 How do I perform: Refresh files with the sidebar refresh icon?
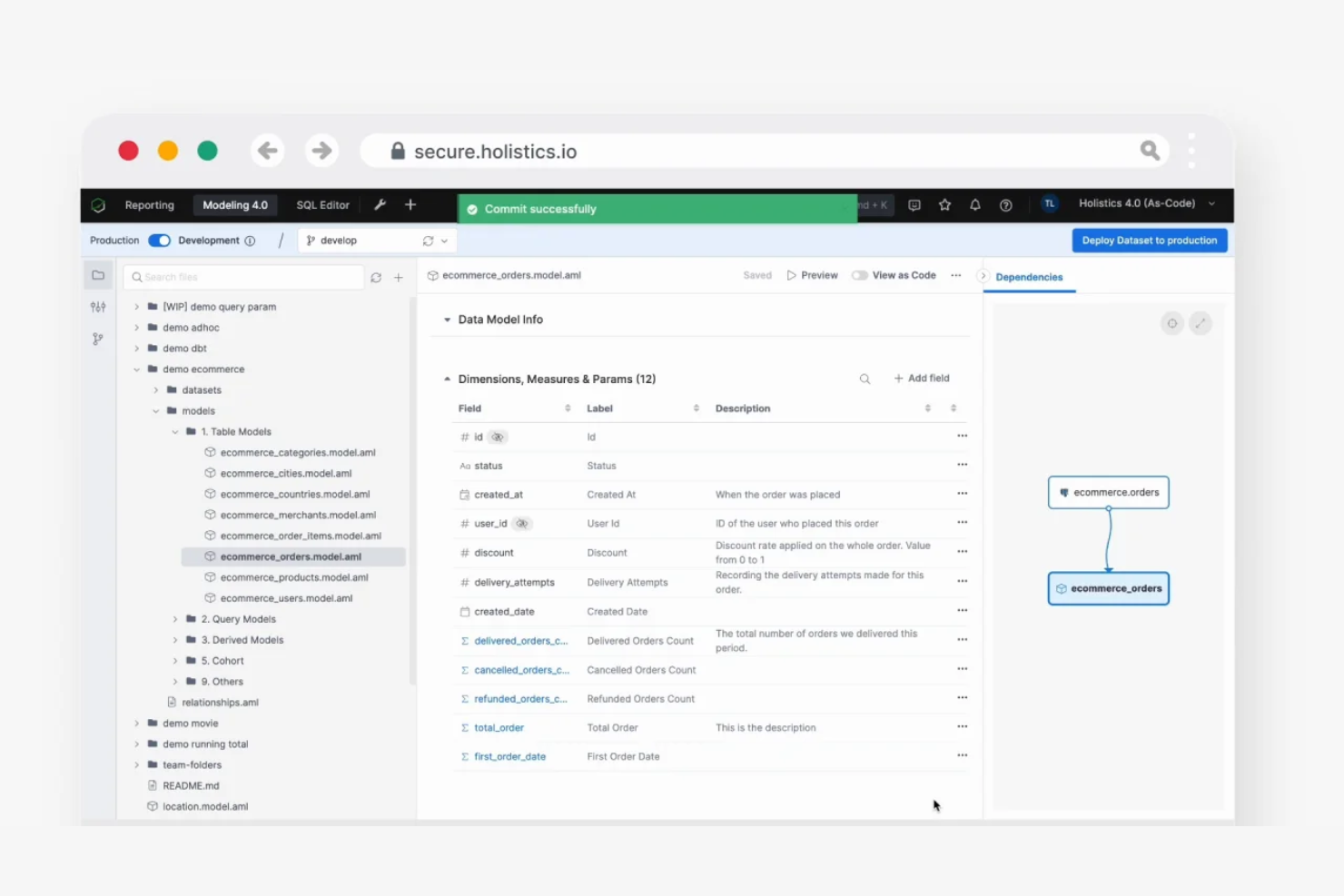(376, 277)
